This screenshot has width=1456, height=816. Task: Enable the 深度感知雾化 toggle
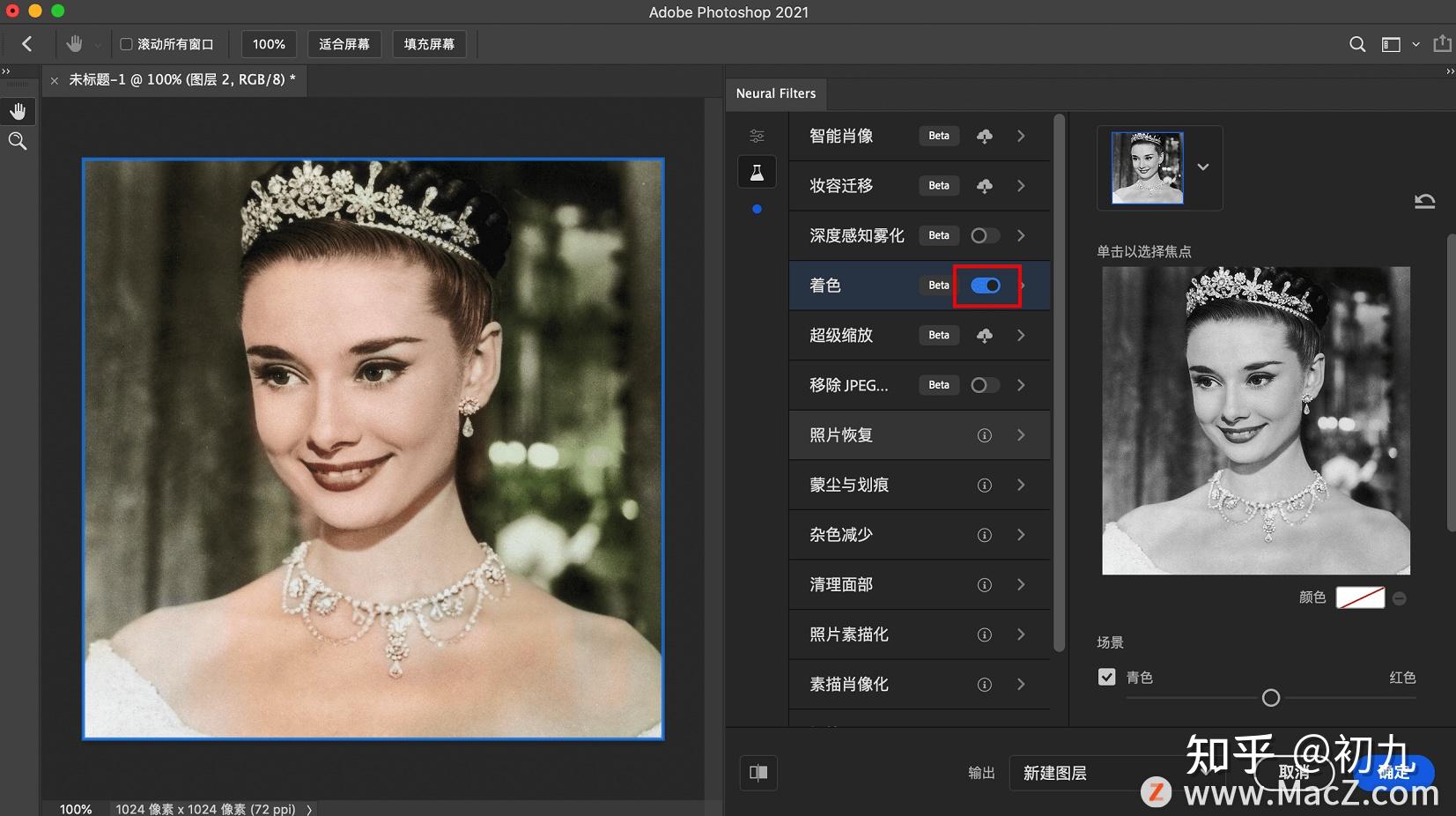point(985,235)
